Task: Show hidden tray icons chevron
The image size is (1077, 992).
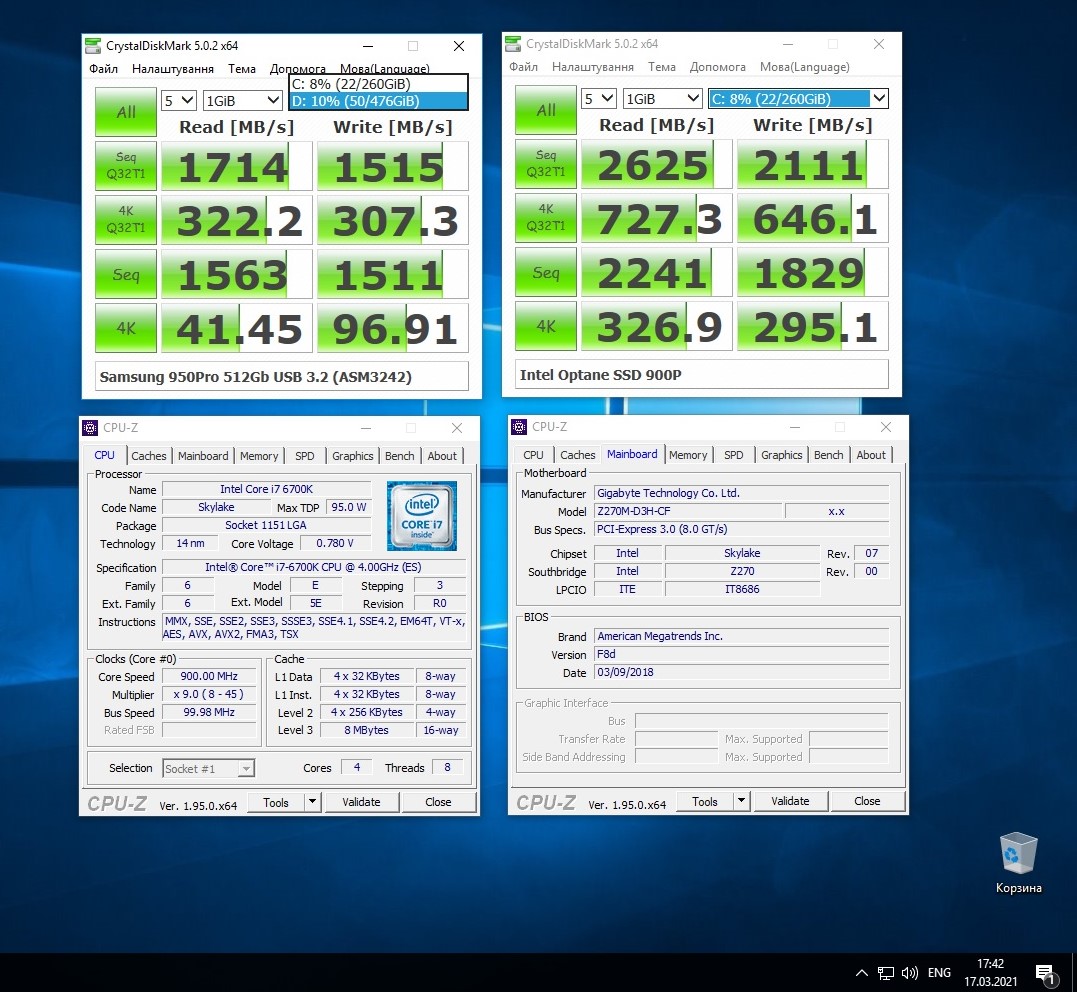Action: coord(861,972)
